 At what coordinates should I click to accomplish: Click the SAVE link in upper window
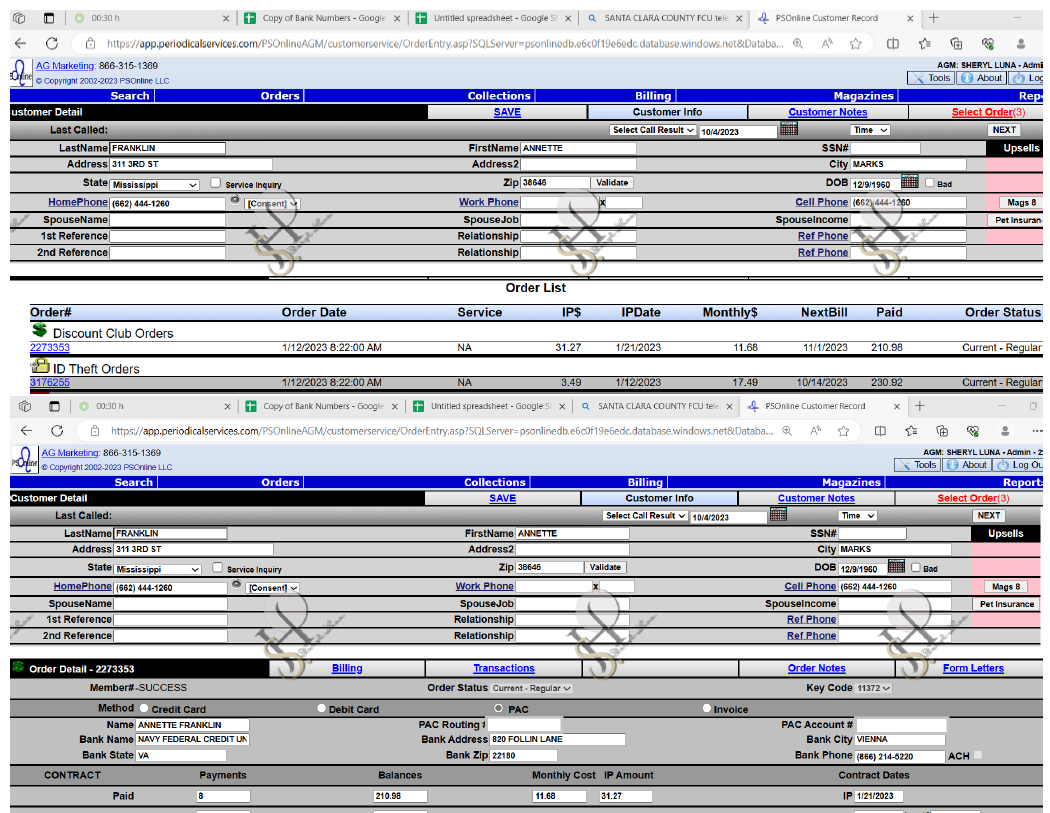pos(507,113)
